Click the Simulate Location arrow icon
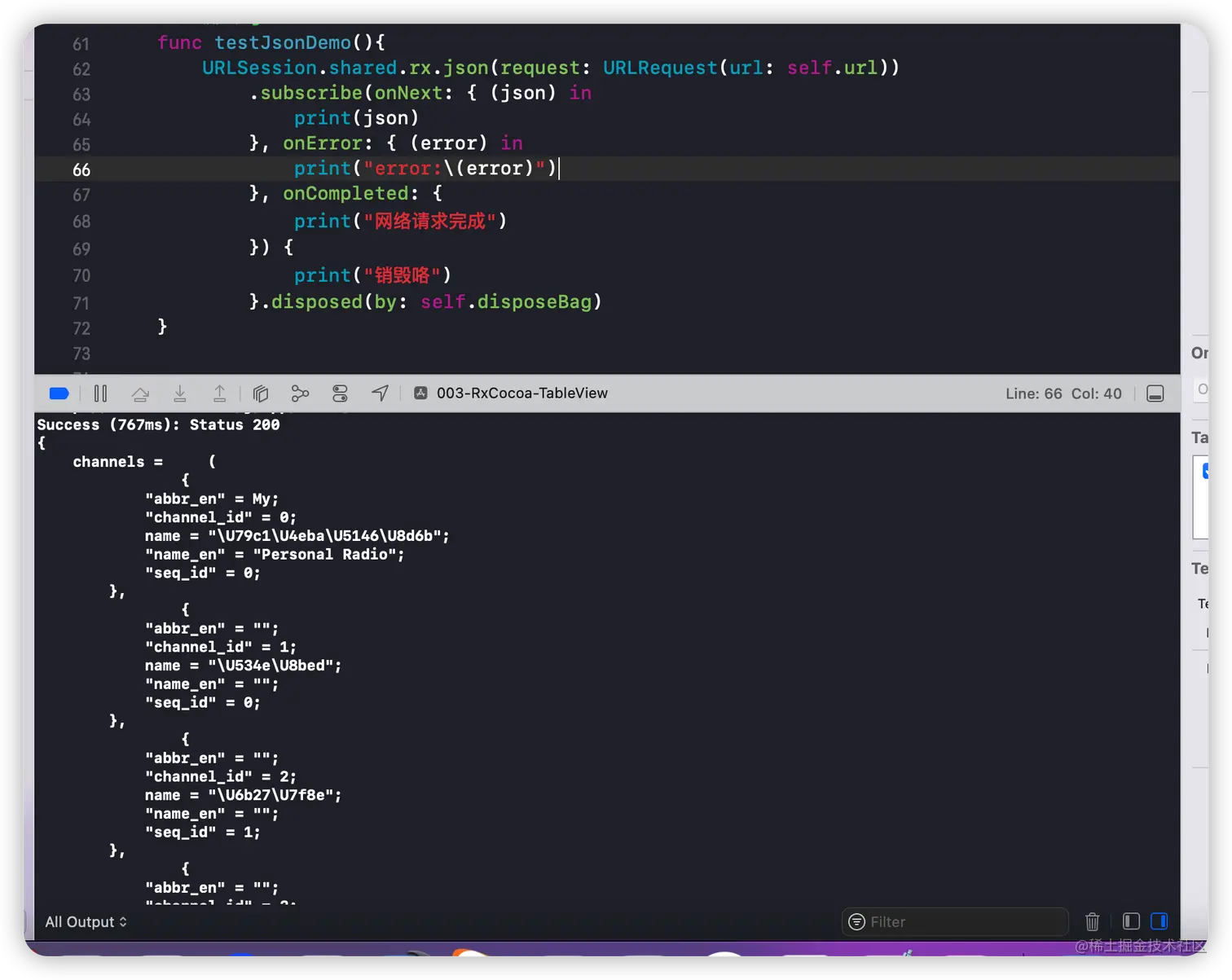The height and width of the screenshot is (980, 1232). pyautogui.click(x=380, y=393)
